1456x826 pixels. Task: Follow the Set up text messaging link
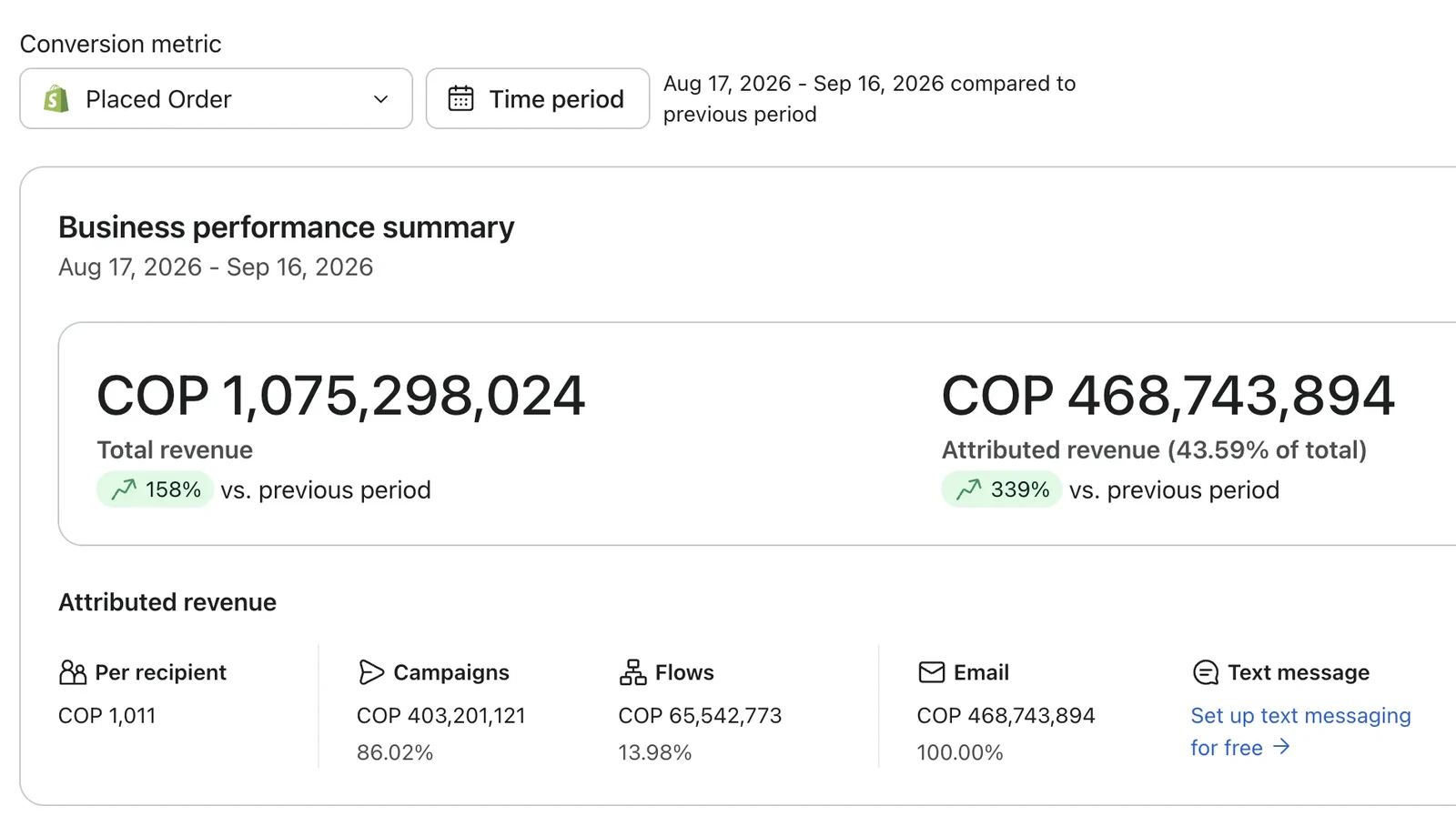tap(1300, 731)
